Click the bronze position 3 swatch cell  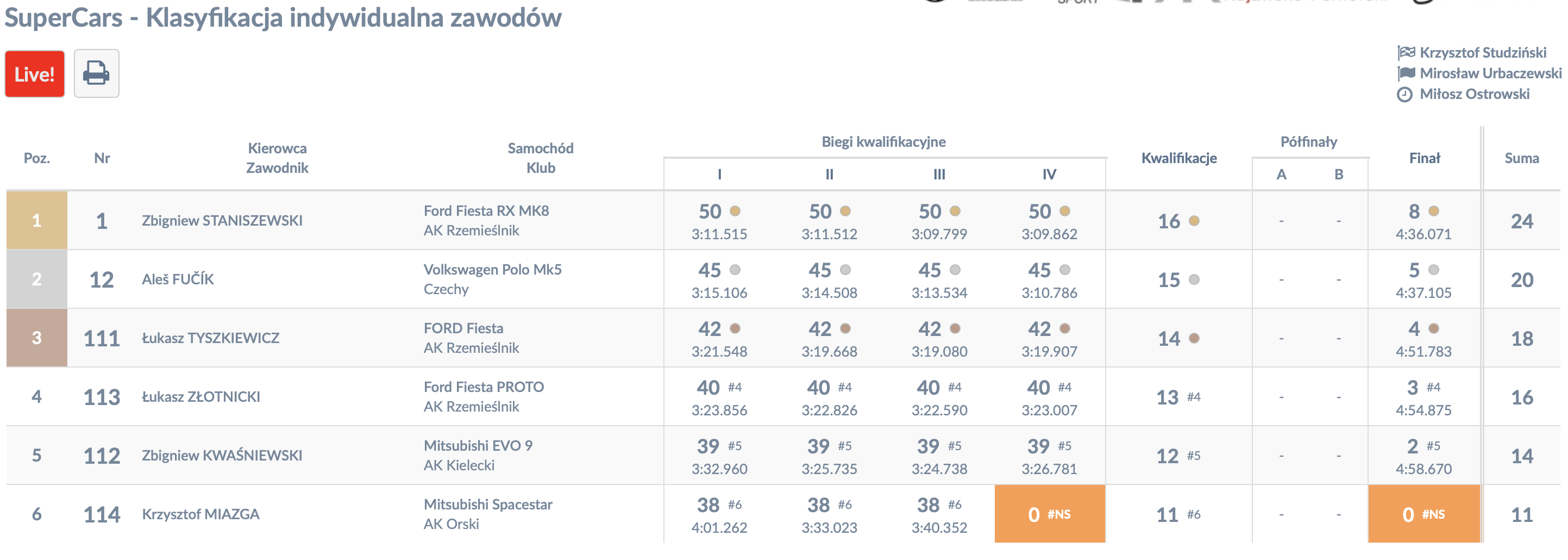point(36,338)
